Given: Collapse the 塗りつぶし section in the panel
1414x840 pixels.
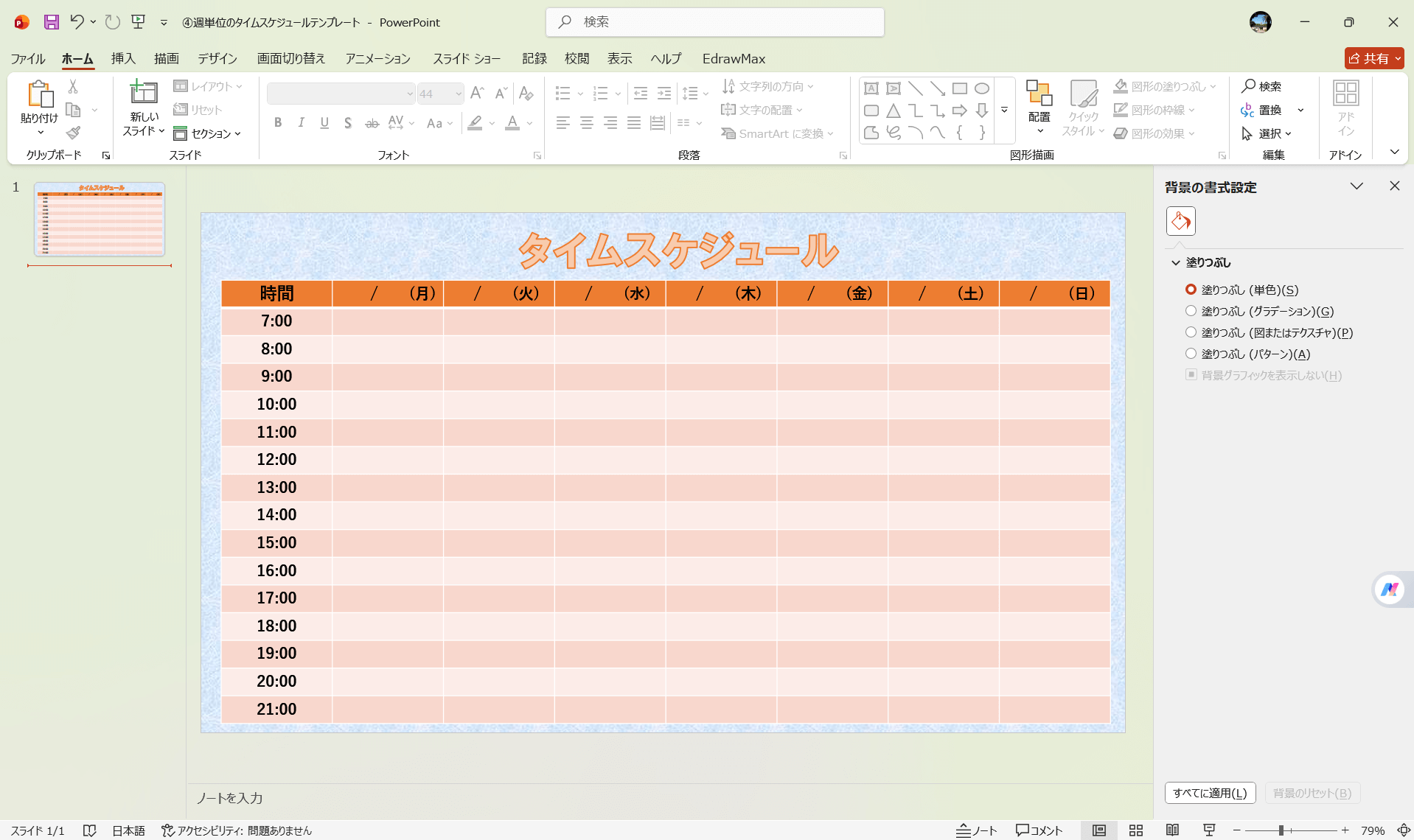Looking at the screenshot, I should pos(1174,262).
